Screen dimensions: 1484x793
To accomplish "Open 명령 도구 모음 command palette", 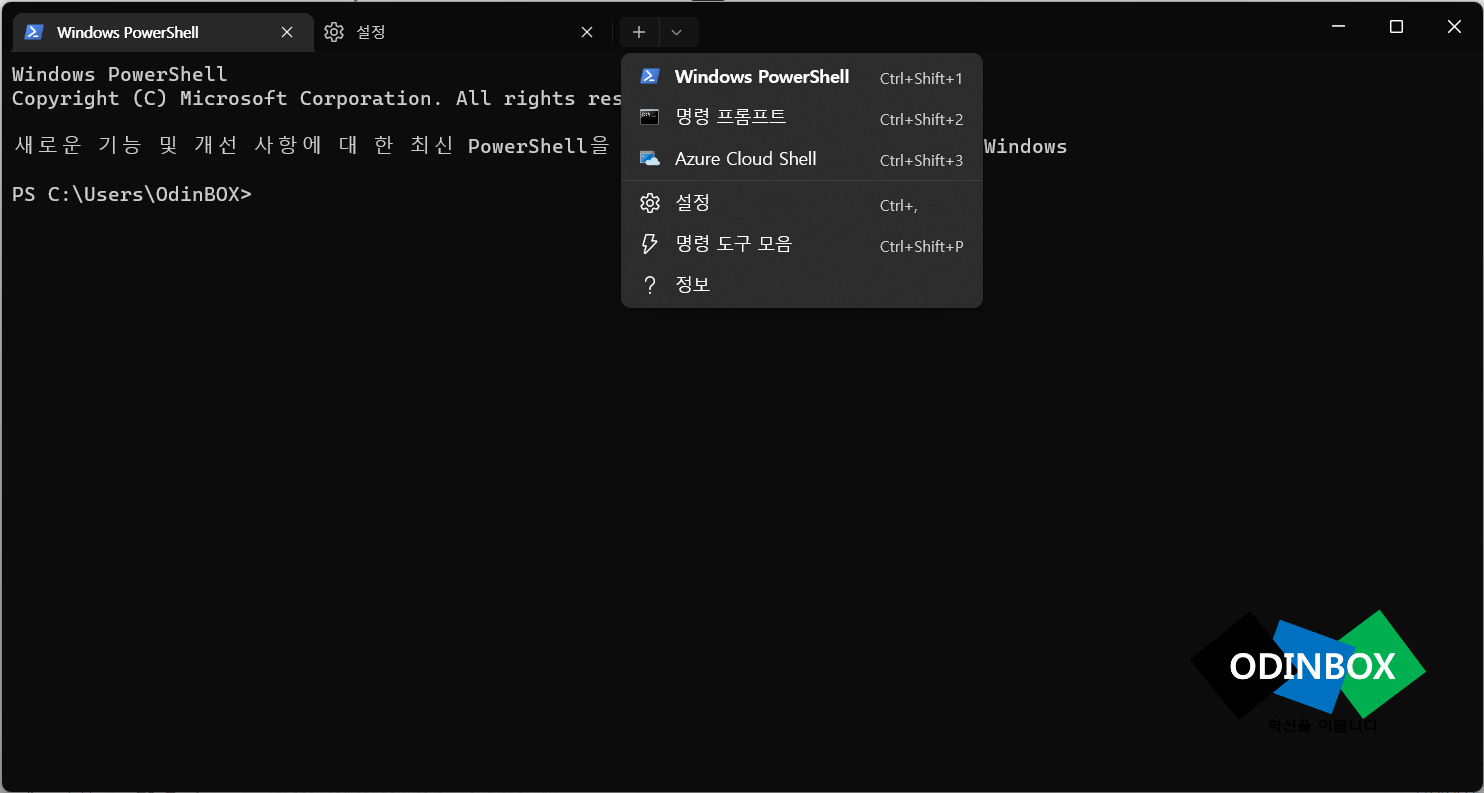I will 802,245.
